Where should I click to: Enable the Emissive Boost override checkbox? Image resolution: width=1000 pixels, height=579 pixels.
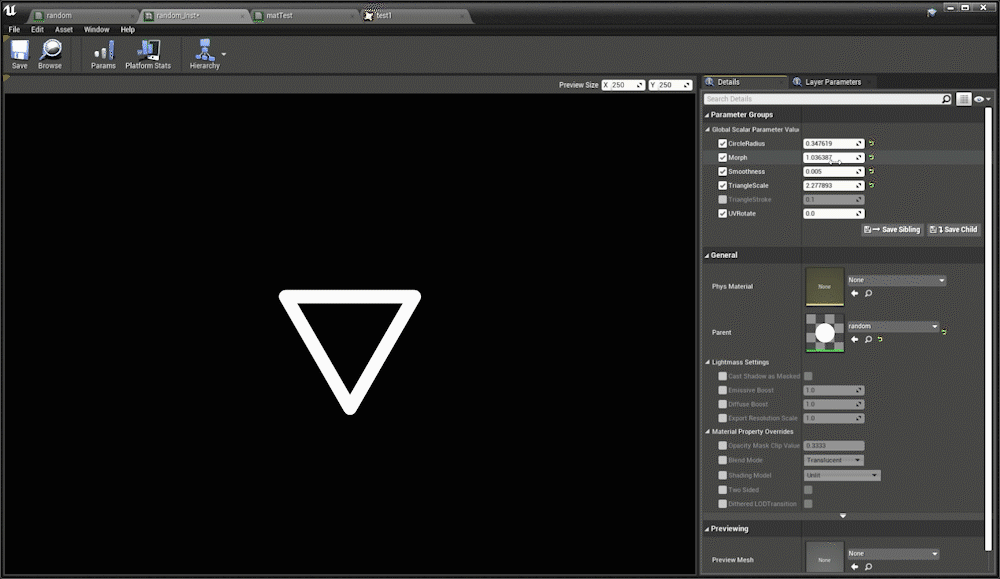coord(723,390)
